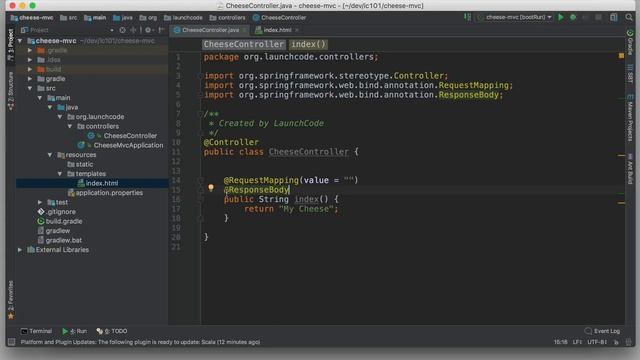
Task: Expand the build folder
Action: pos(30,69)
